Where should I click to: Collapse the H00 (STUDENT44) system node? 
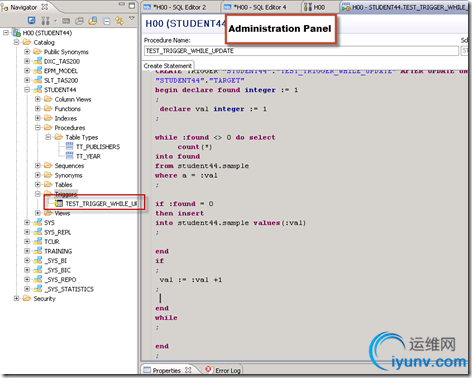(x=6, y=33)
